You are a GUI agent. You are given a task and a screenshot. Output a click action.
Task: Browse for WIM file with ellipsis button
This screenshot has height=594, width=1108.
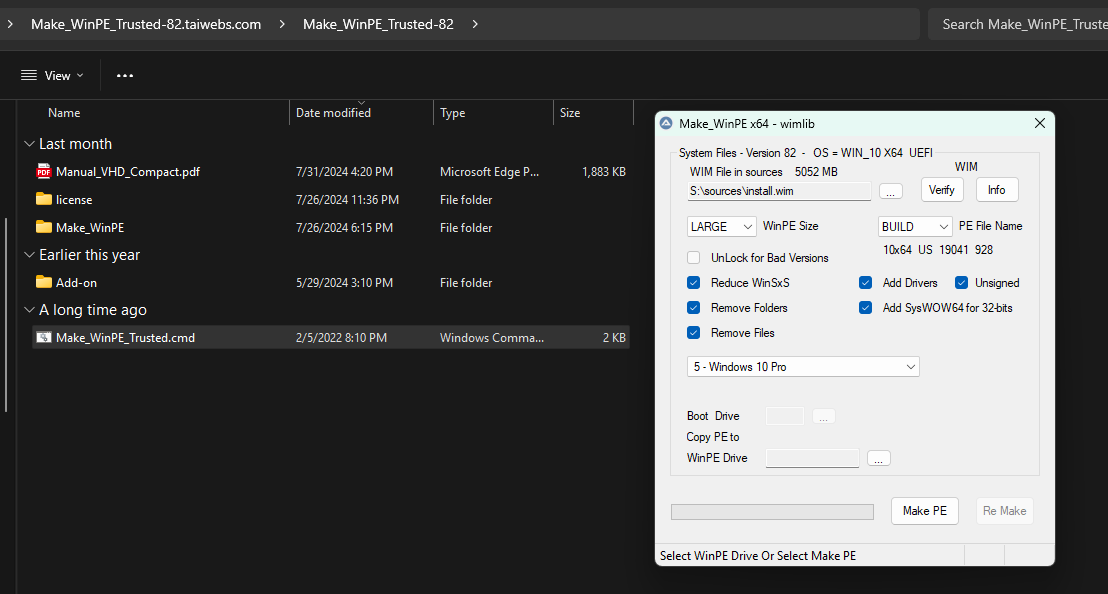tap(890, 190)
